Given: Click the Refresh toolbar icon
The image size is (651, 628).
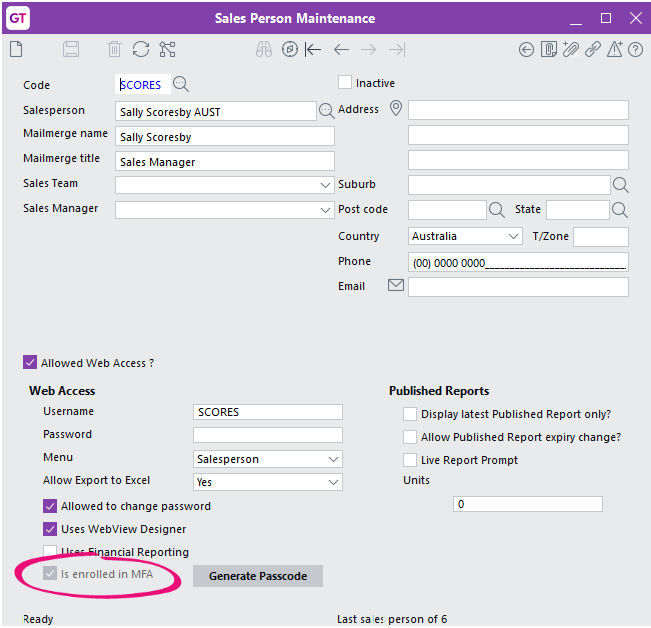Looking at the screenshot, I should point(141,49).
